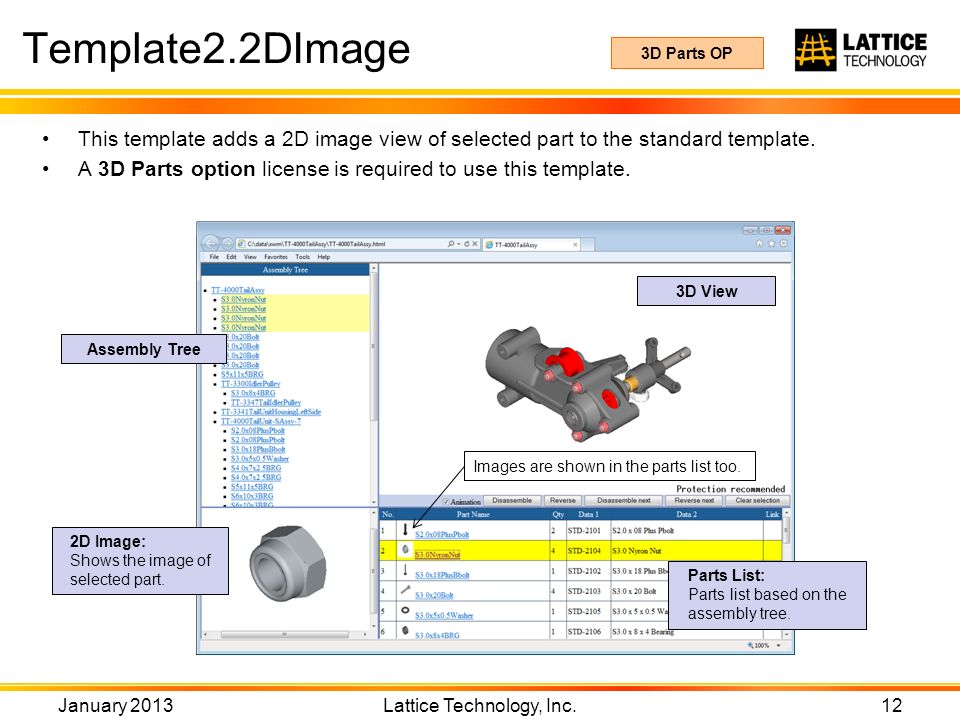
Task: Open S2.0x08PlusPbolt link in parts list
Action: (x=442, y=534)
